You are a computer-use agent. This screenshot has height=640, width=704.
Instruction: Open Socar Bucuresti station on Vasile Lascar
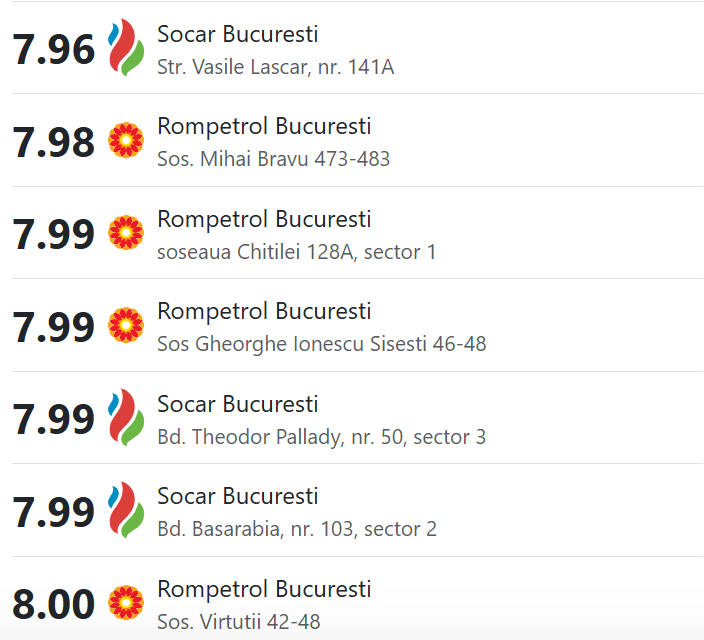238,34
